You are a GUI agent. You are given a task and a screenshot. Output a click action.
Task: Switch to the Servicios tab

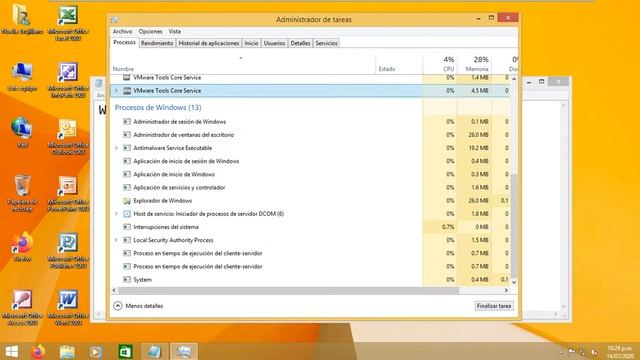326,43
